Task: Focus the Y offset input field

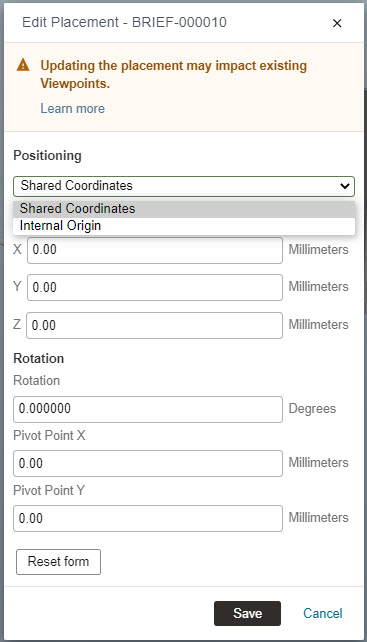Action: pyautogui.click(x=155, y=287)
